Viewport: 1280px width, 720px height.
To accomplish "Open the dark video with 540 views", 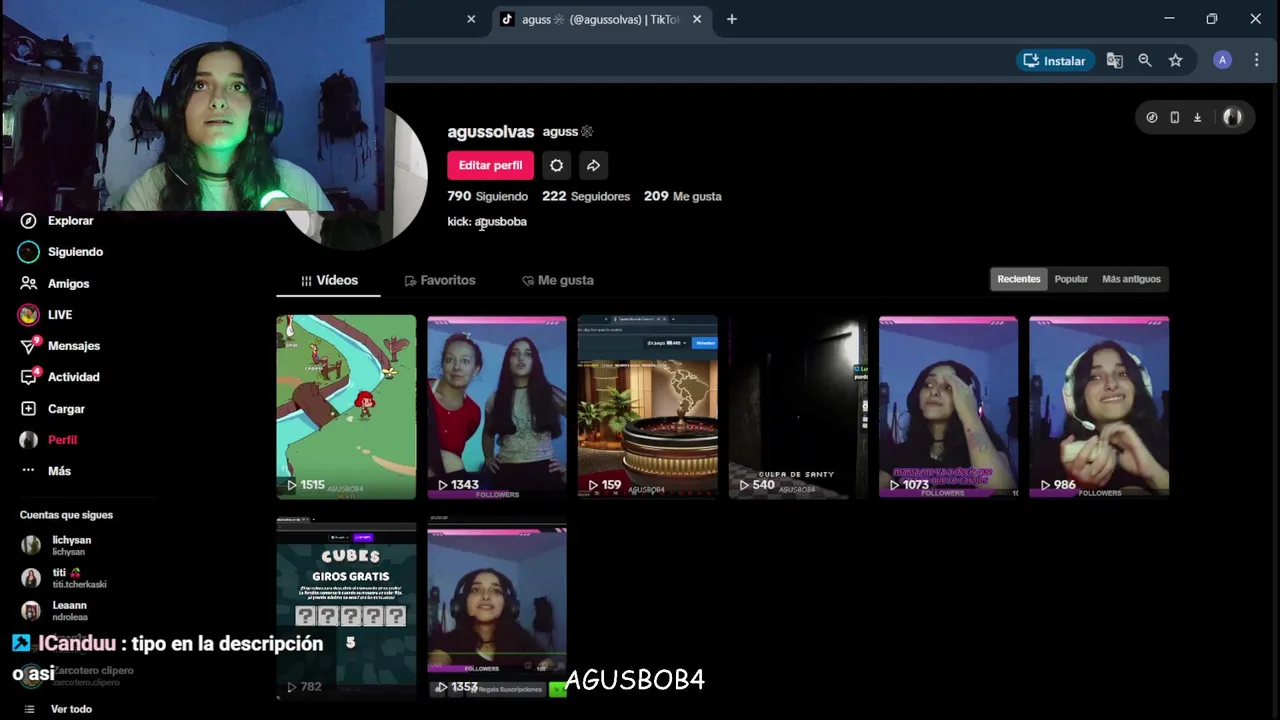I will click(798, 407).
